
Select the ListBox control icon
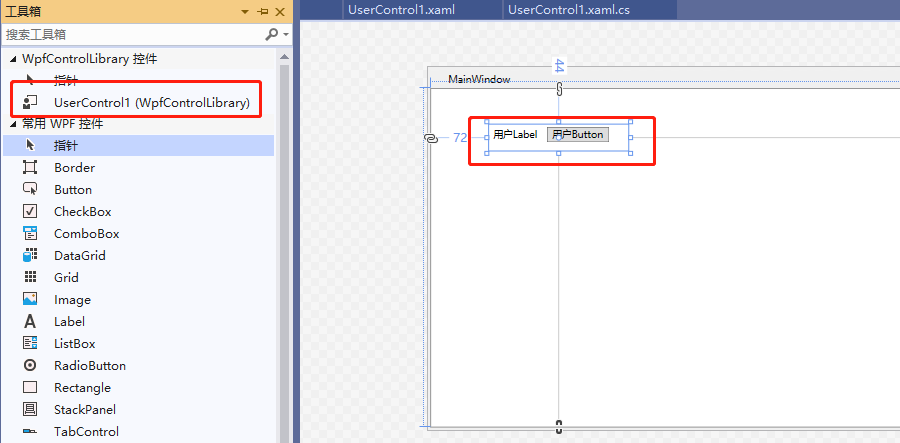pyautogui.click(x=30, y=343)
